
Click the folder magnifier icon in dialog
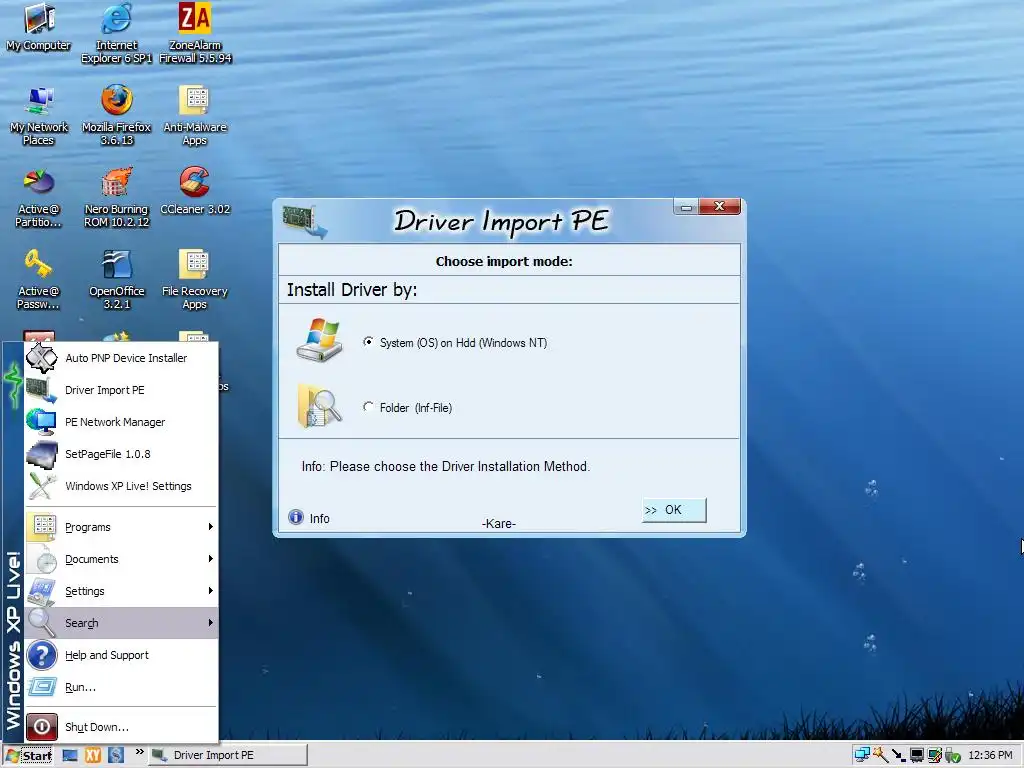tap(319, 406)
